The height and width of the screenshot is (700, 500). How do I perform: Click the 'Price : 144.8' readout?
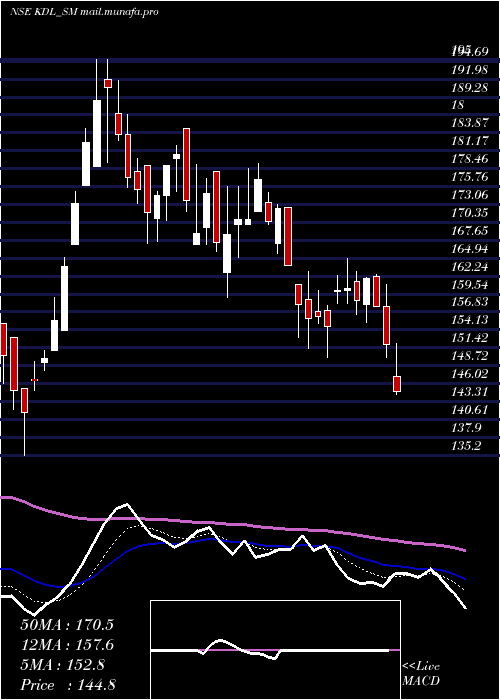click(68, 685)
